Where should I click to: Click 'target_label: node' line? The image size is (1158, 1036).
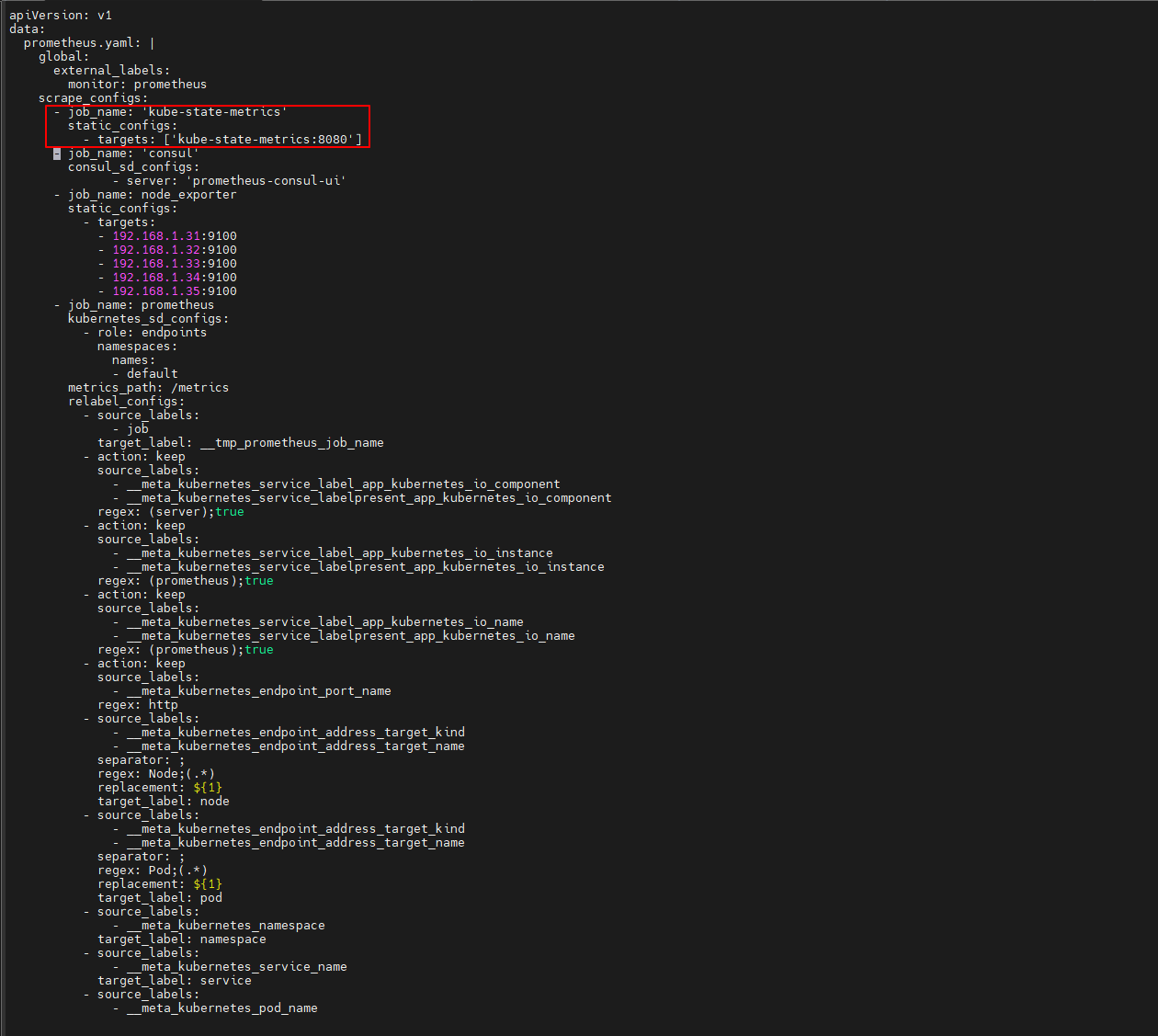pos(164,802)
